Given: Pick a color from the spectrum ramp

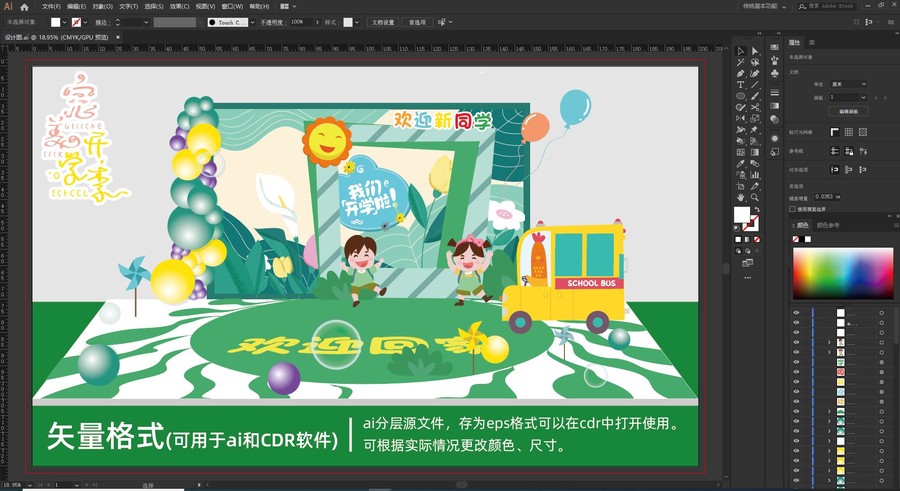Looking at the screenshot, I should (843, 273).
